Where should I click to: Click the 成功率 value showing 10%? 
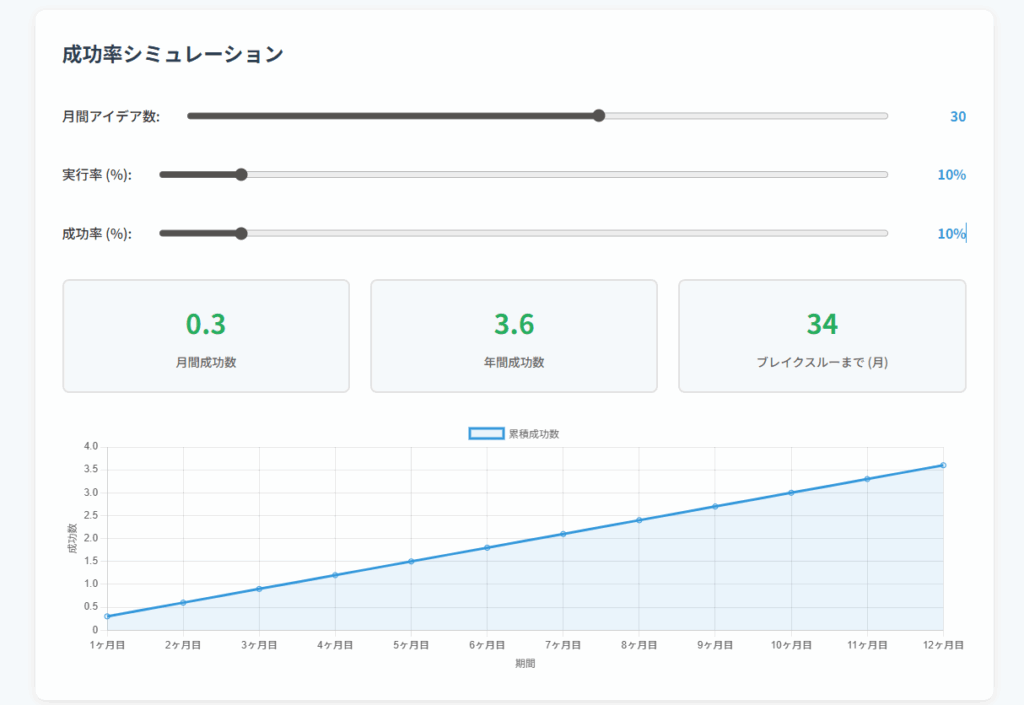point(951,234)
